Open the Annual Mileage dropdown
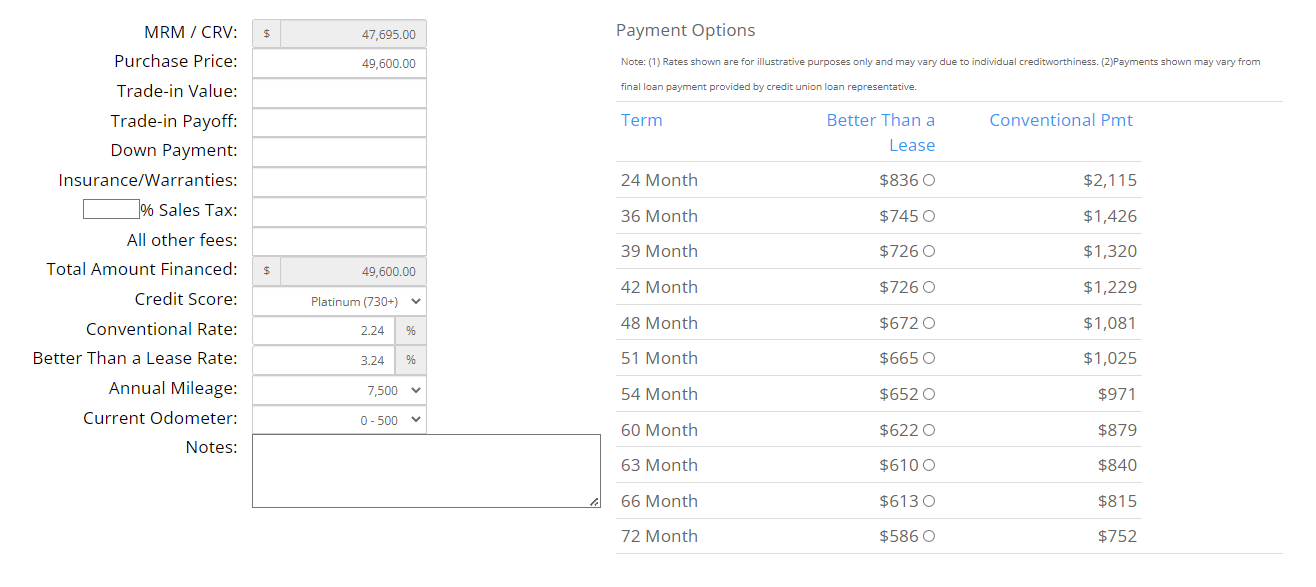This screenshot has width=1316, height=587. 339,389
